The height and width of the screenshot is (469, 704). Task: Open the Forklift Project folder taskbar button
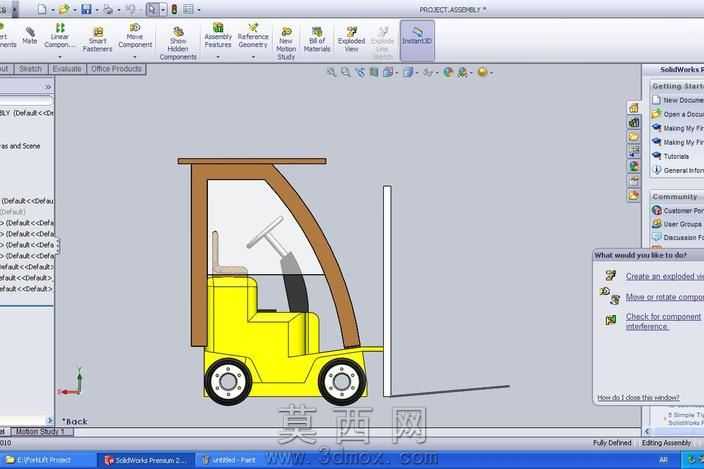pos(48,460)
